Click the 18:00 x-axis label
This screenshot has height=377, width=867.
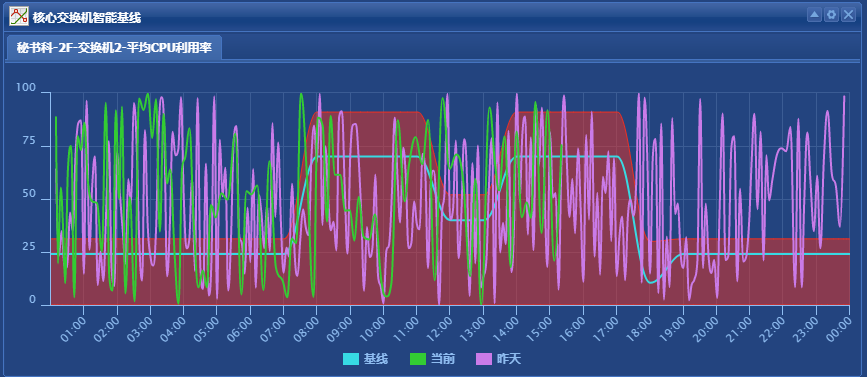click(638, 328)
